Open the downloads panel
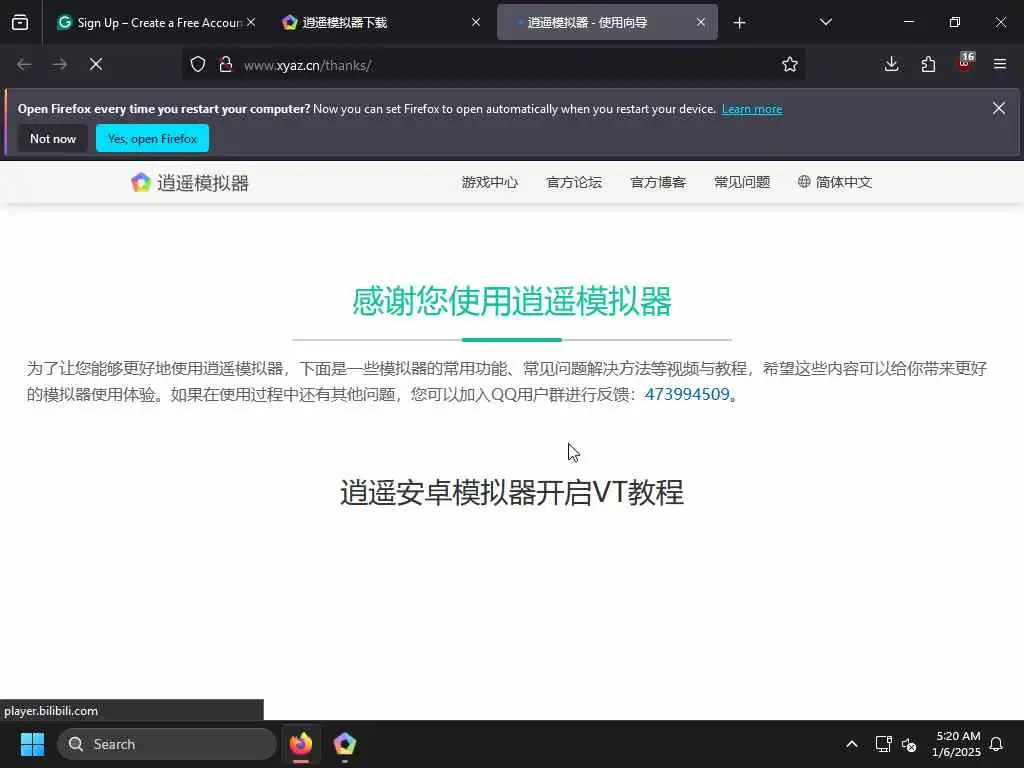Image resolution: width=1024 pixels, height=768 pixels. click(x=891, y=65)
